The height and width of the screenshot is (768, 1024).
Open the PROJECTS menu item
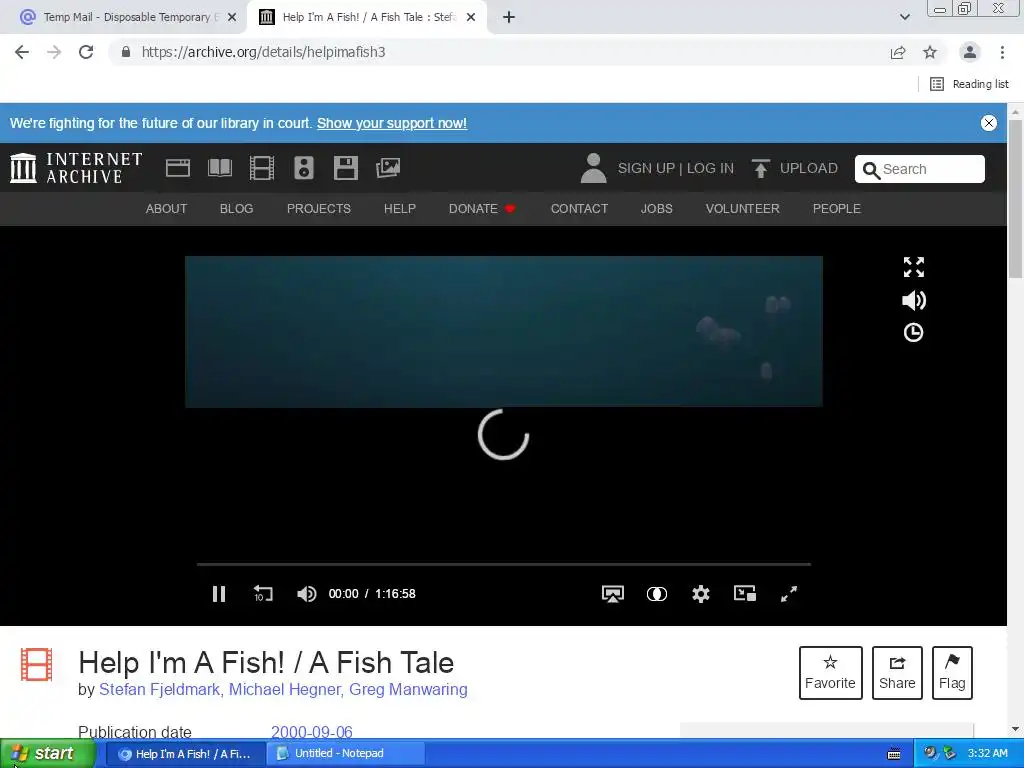click(x=319, y=208)
